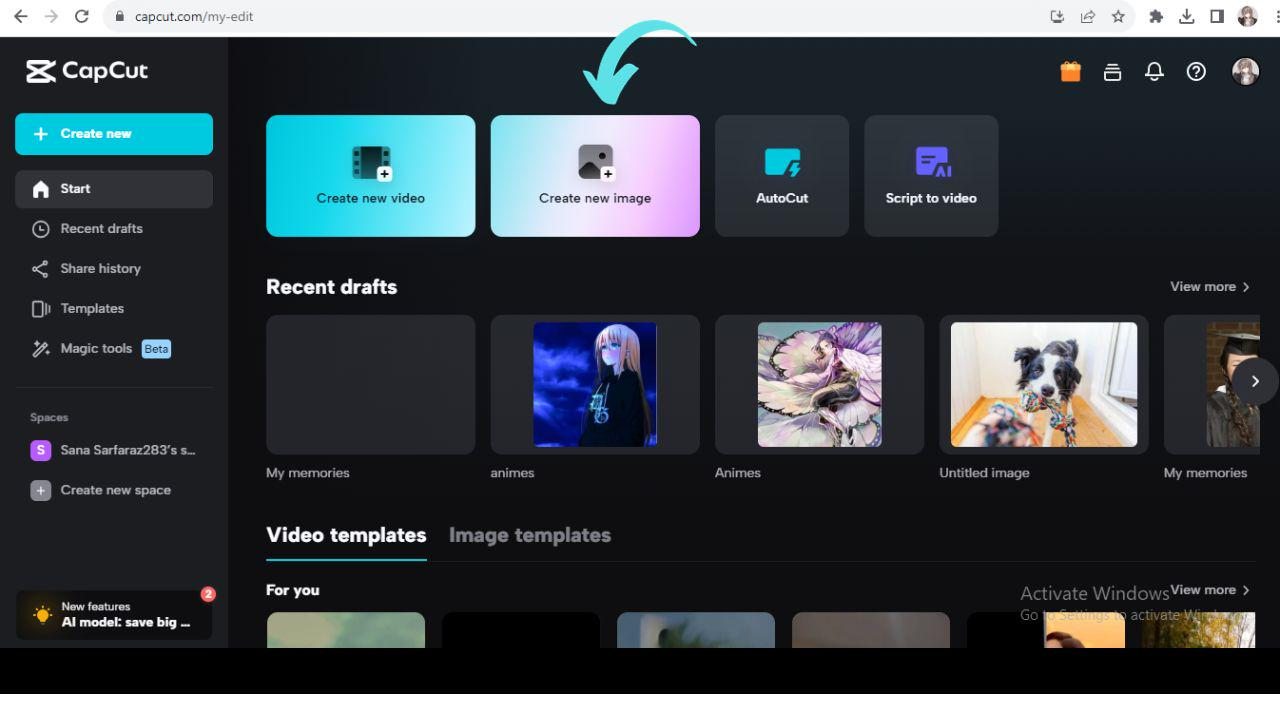Show next drafts with right arrow

tap(1255, 381)
